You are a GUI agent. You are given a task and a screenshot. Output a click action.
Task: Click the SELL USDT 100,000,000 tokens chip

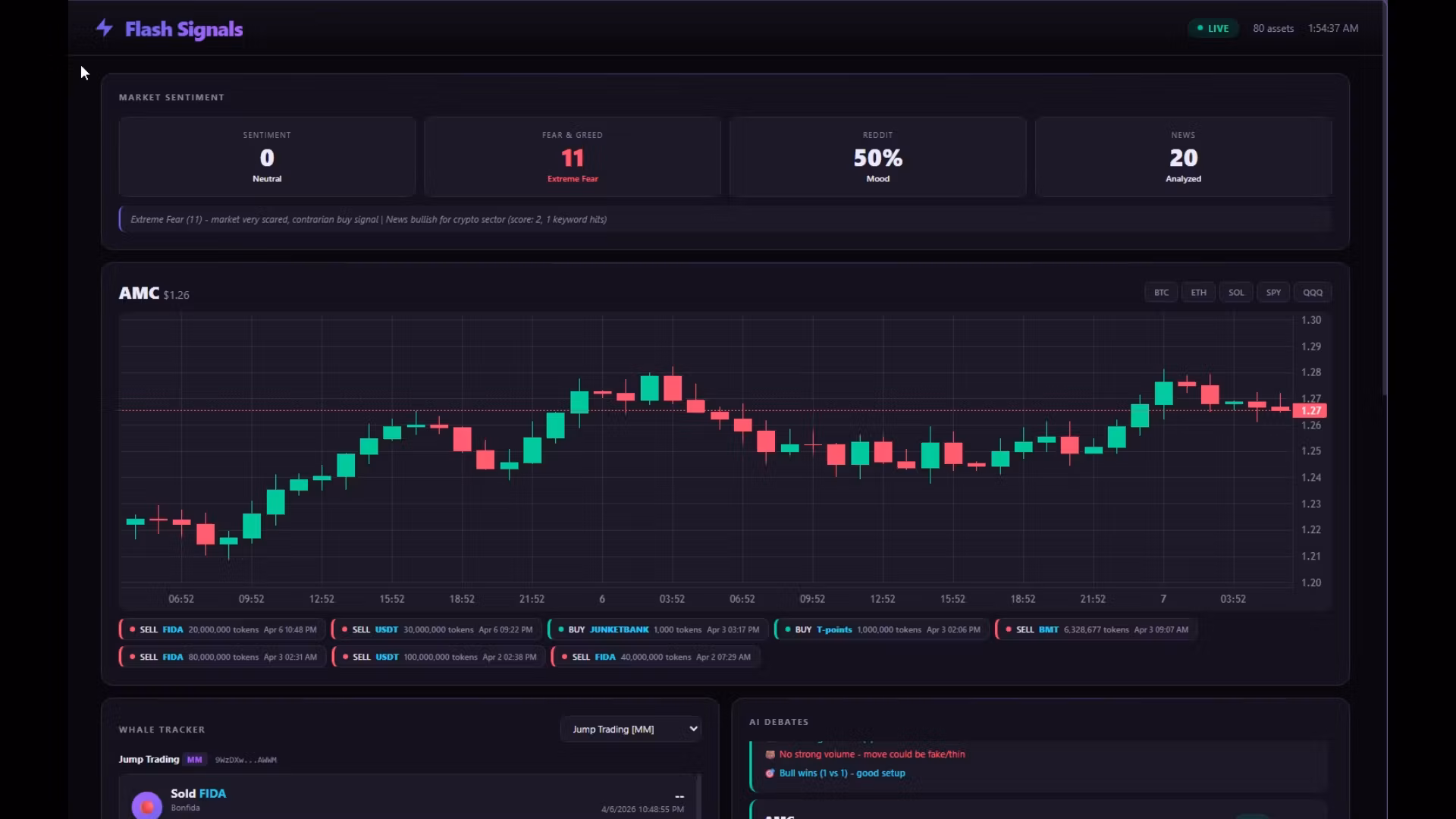click(438, 657)
